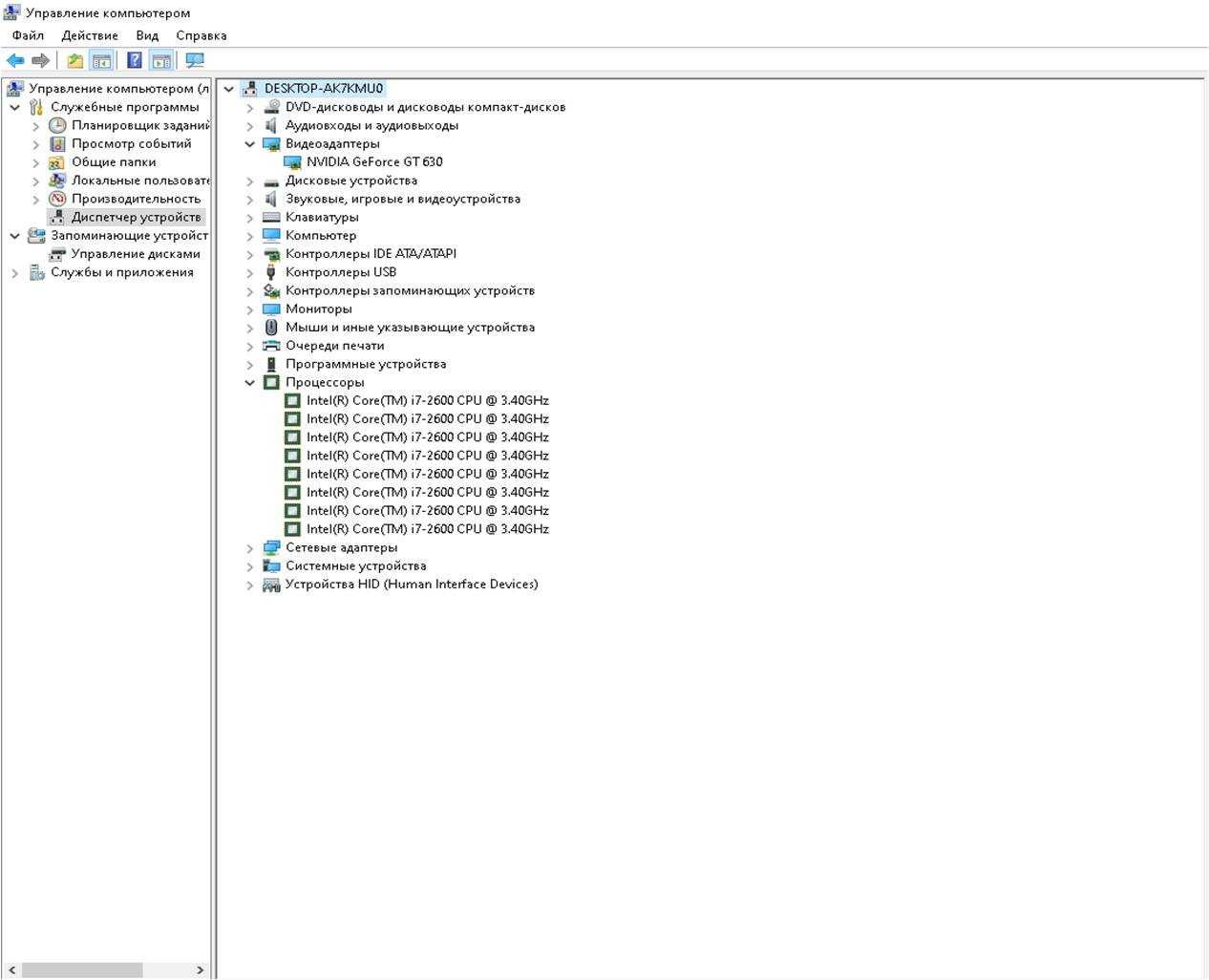
Task: Click the USB plug icon next to Контроллеры USB
Action: [x=271, y=272]
